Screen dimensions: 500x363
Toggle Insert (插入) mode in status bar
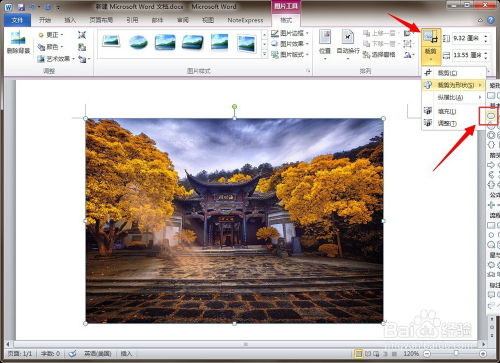click(x=126, y=353)
